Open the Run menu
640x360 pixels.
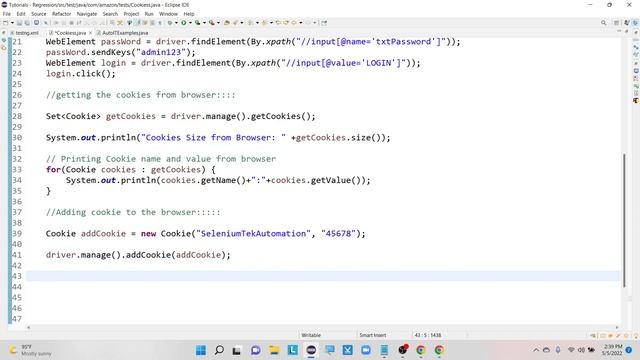coord(149,14)
